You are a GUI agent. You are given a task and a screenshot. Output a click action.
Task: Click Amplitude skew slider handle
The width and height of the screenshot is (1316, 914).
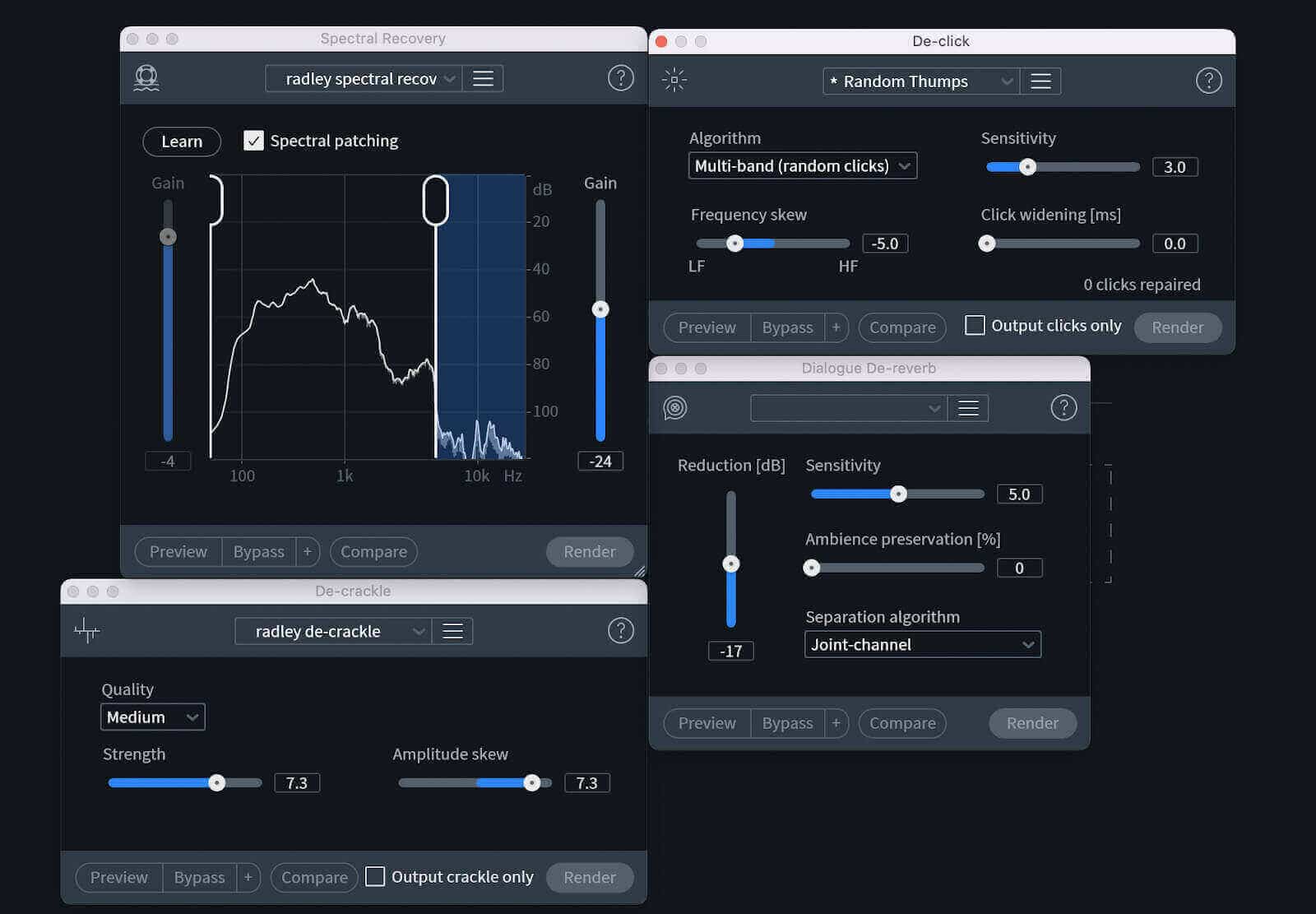click(x=532, y=782)
